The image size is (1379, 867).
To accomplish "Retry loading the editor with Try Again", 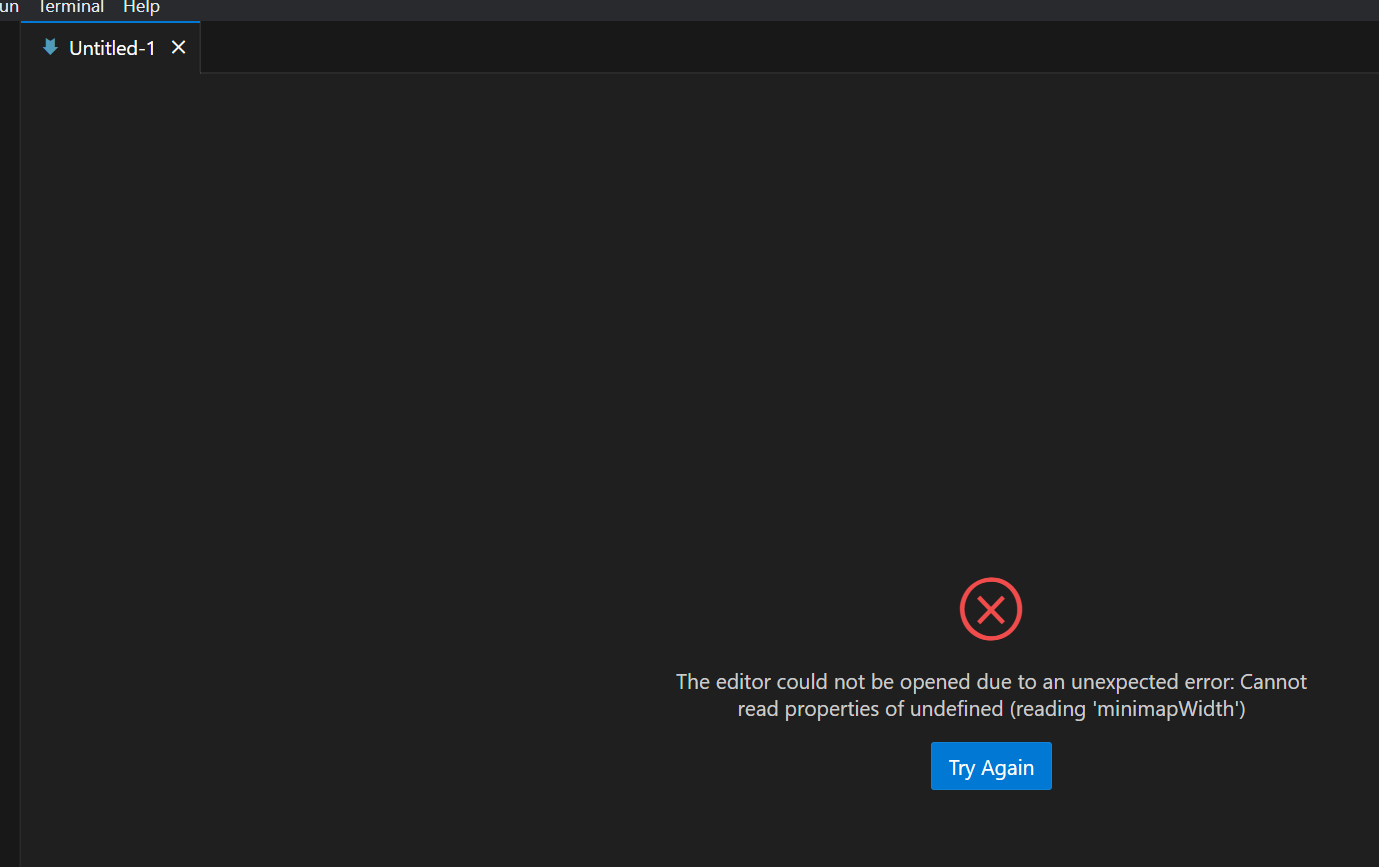I will click(x=991, y=766).
